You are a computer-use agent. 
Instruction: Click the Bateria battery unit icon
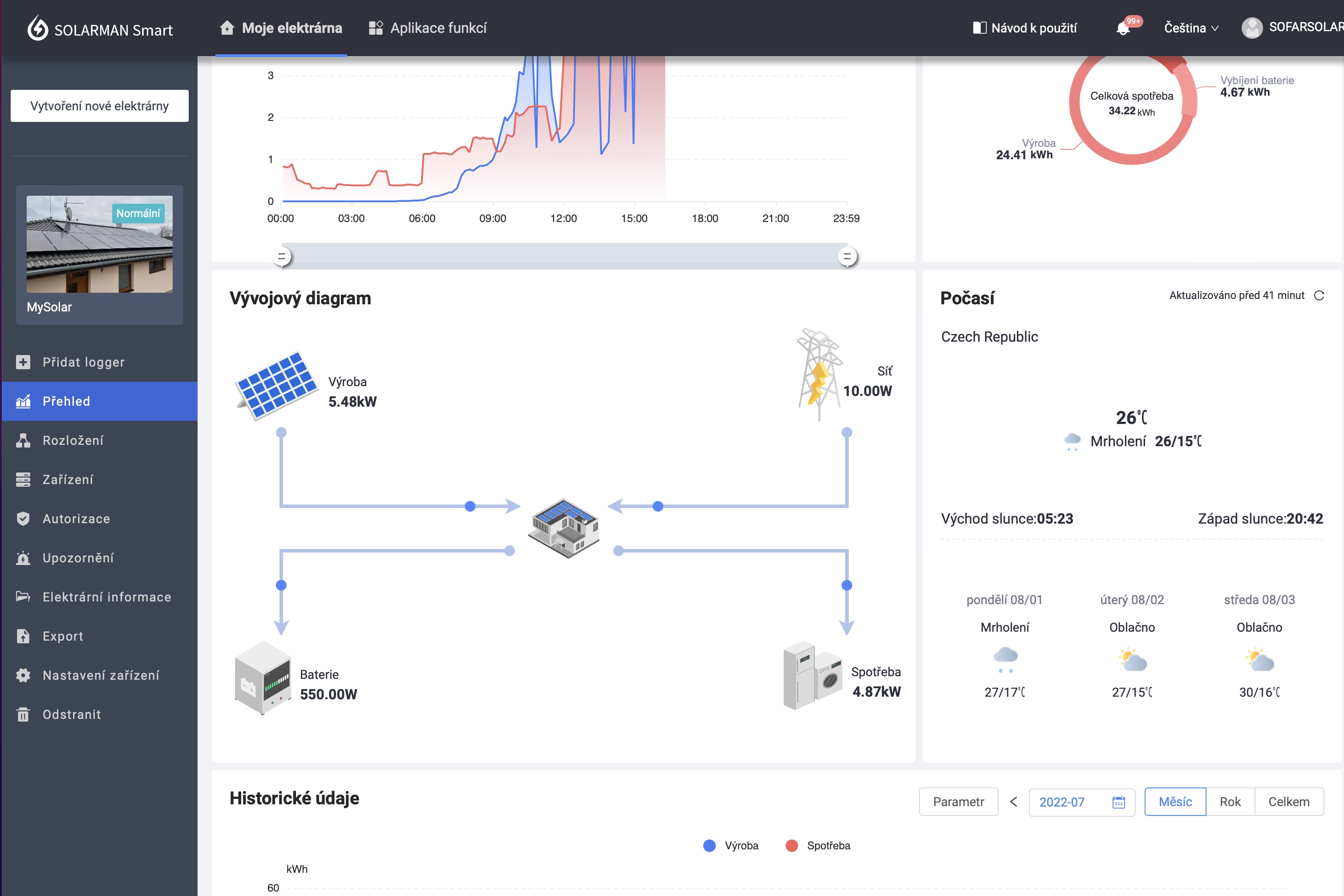coord(263,678)
